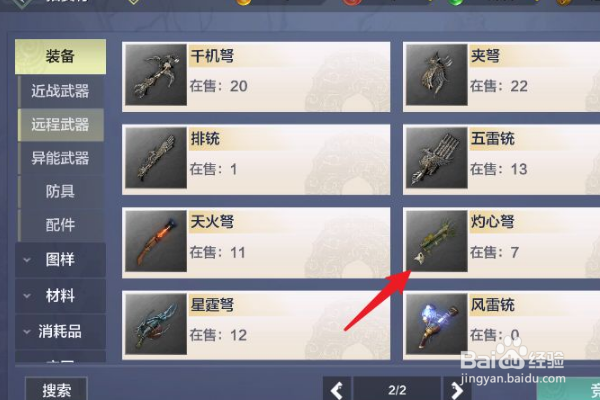Select the 防具 subcategory

[x=60, y=191]
